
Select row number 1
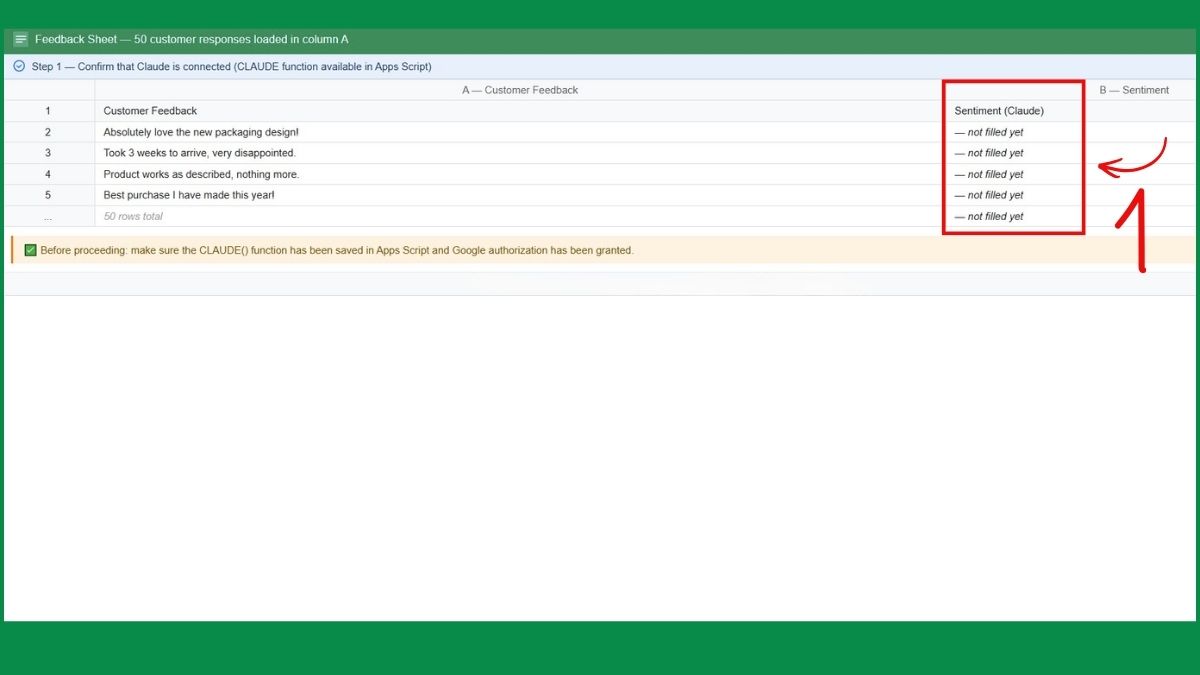click(x=48, y=111)
